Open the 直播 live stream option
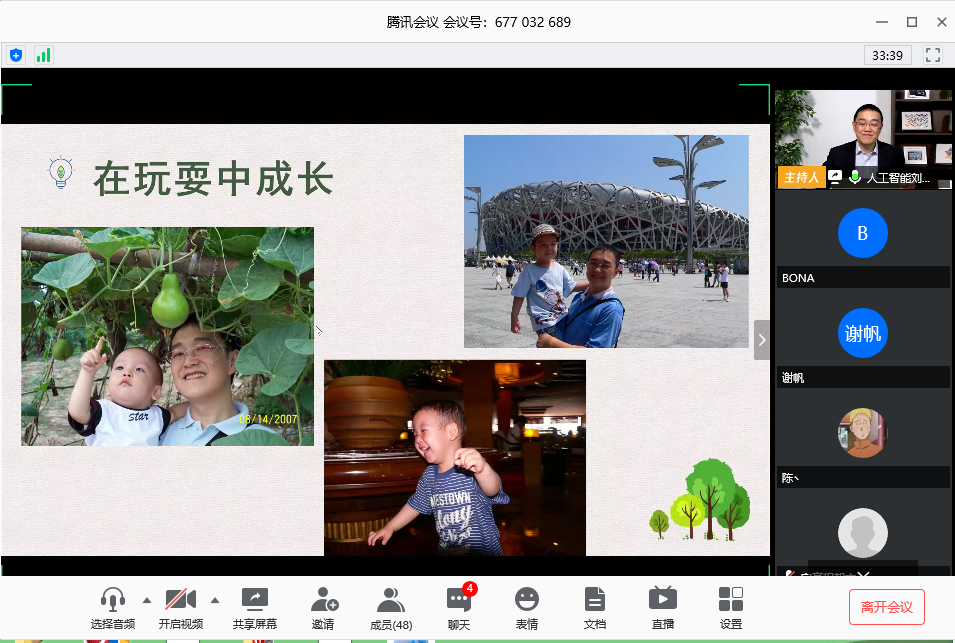Screen dimensions: 955x643 (662, 600)
